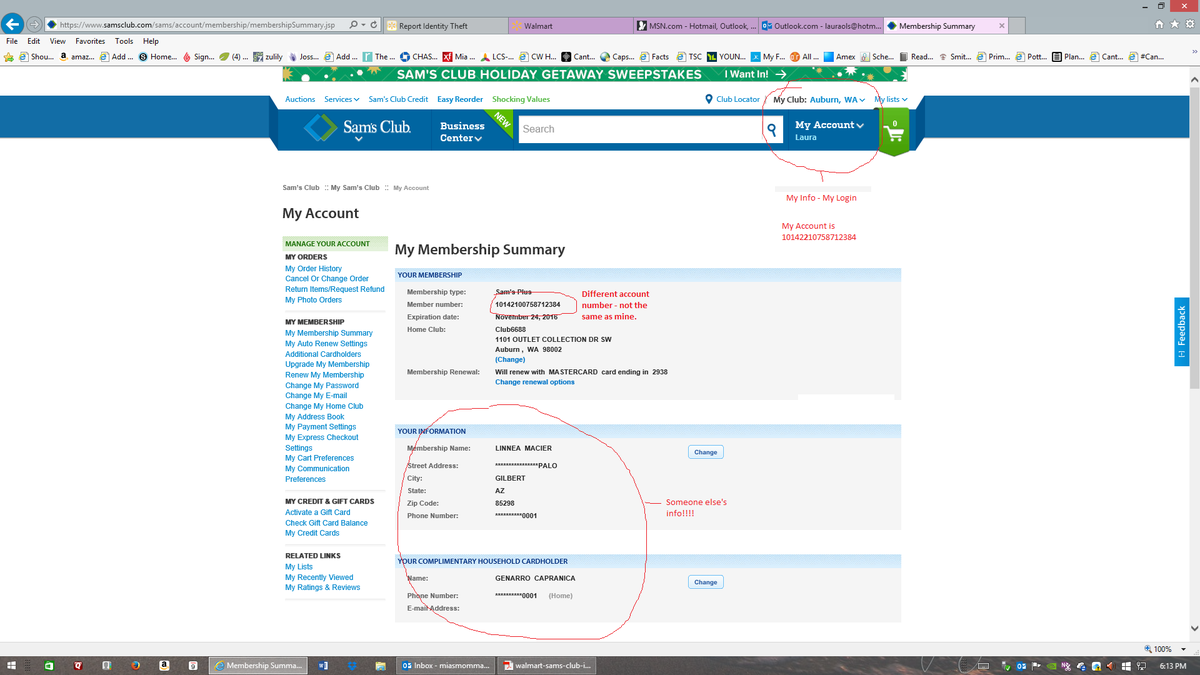
Task: Open Word from the taskbar
Action: [x=323, y=665]
